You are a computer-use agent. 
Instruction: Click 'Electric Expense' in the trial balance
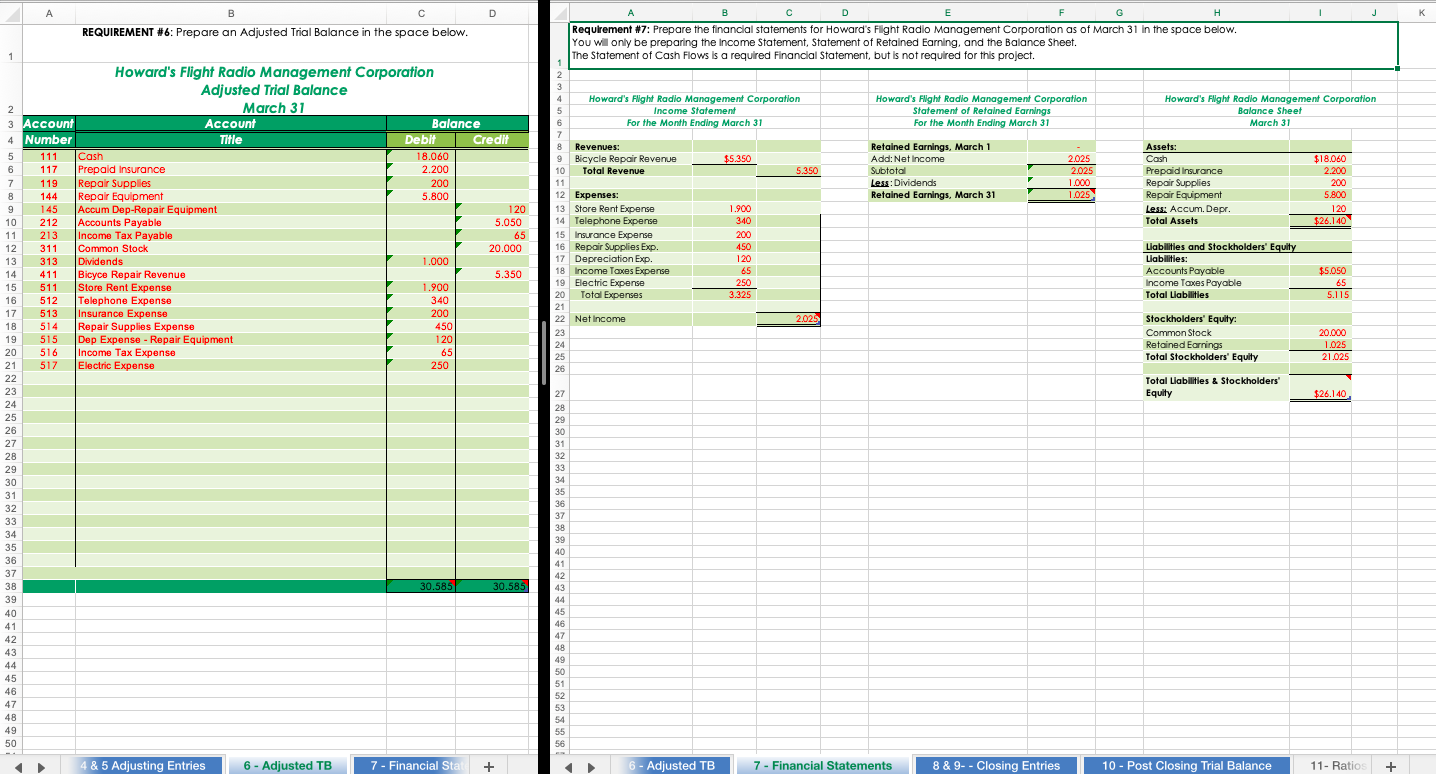pyautogui.click(x=230, y=365)
